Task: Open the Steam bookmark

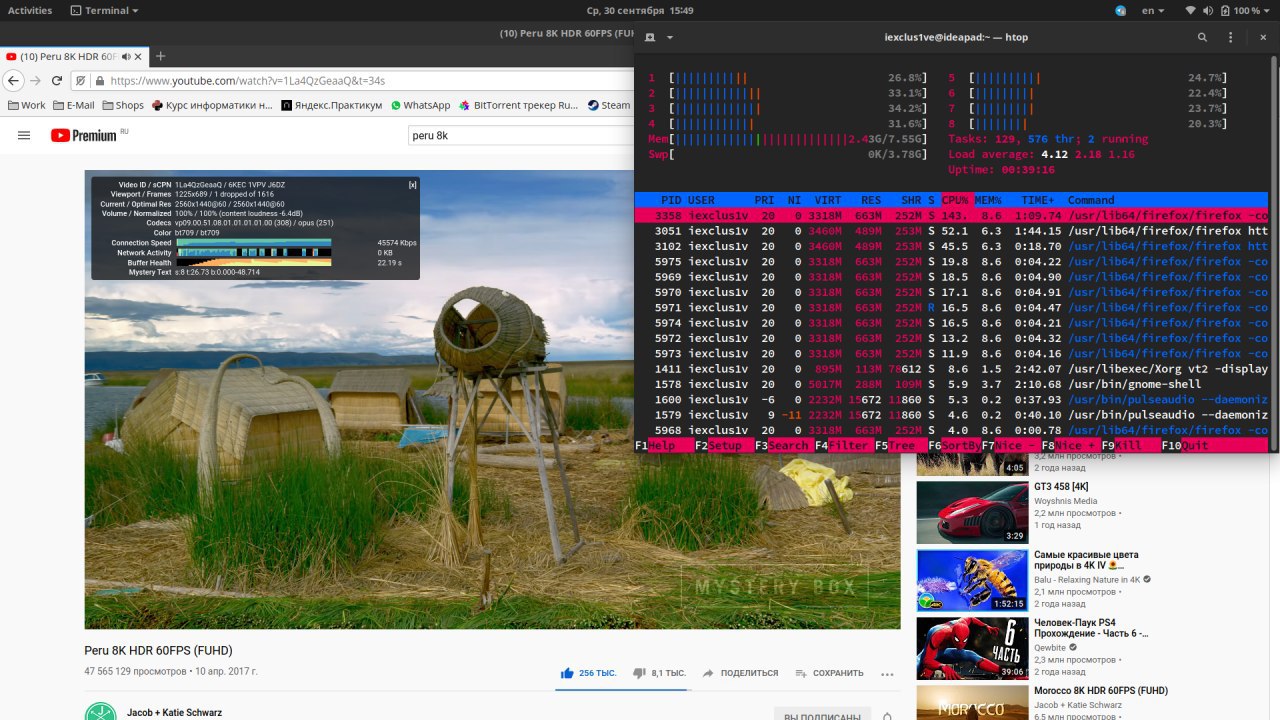Action: tap(608, 105)
